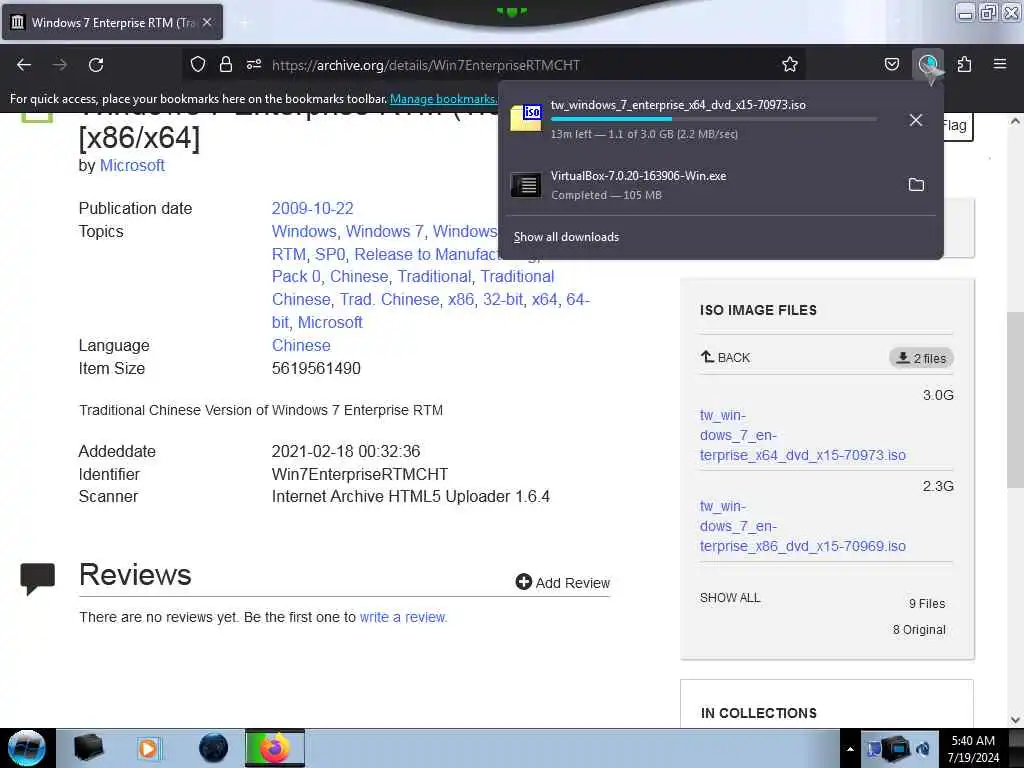
Task: Click the page vertical scrollbar thumb
Action: coord(1015,400)
